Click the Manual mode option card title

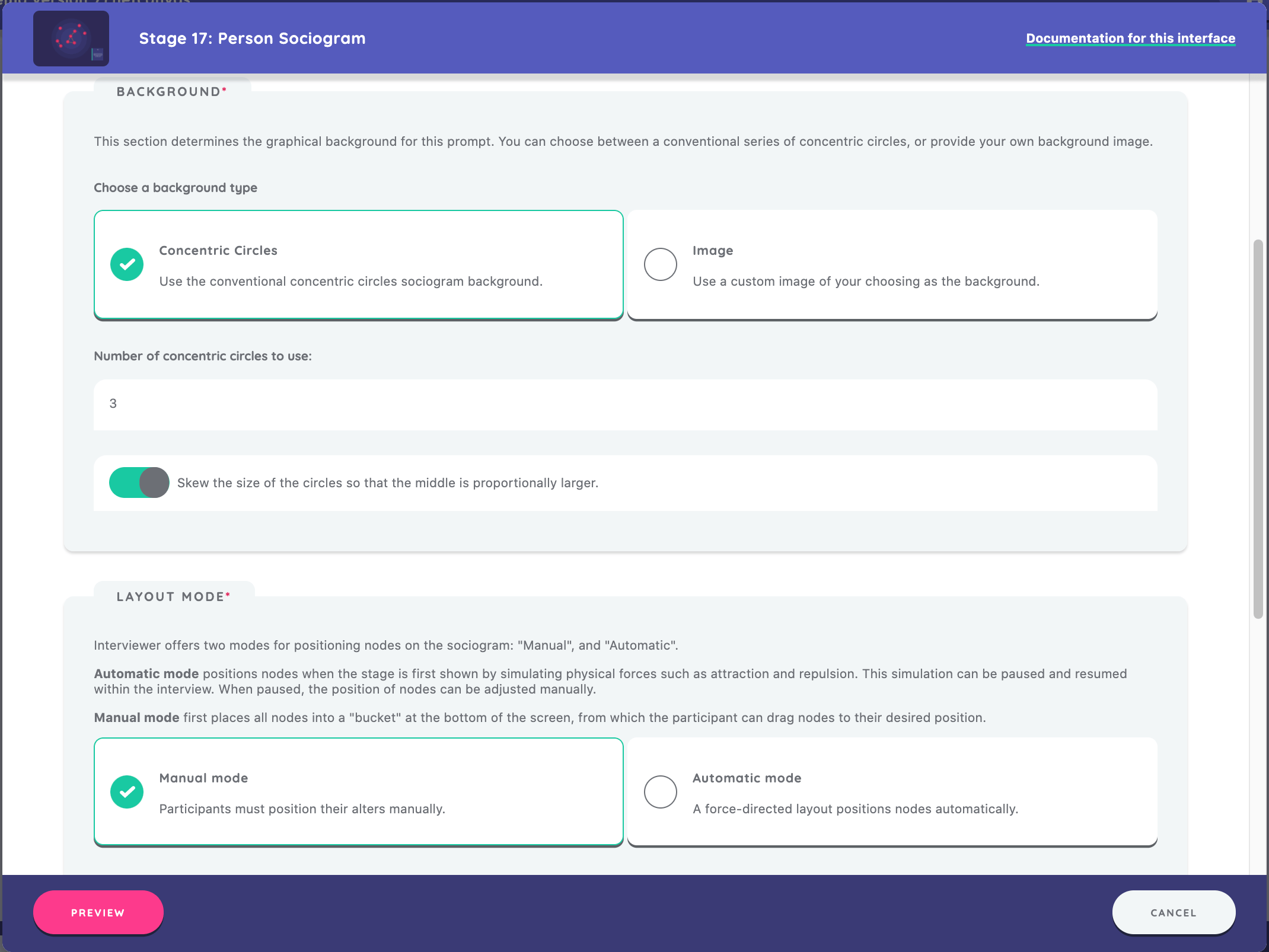tap(203, 778)
